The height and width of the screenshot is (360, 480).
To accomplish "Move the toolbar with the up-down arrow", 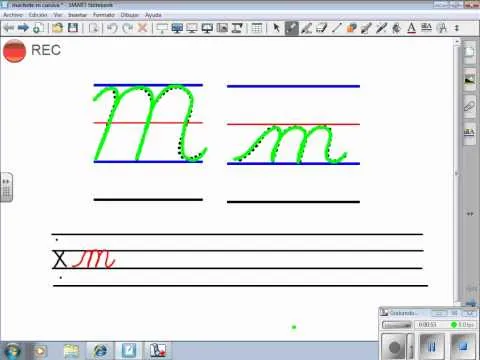I will [457, 28].
